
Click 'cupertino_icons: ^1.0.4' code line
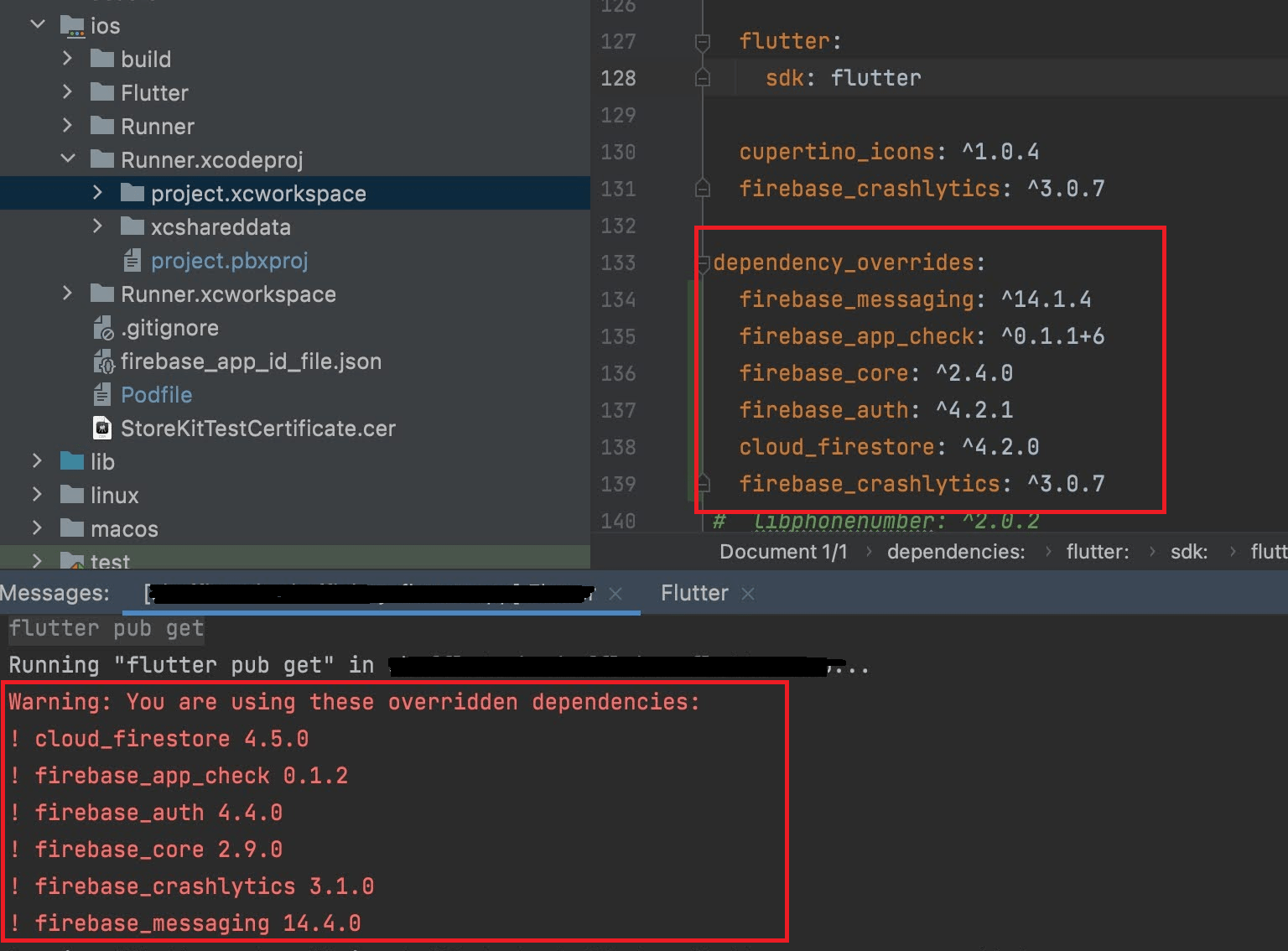[x=889, y=152]
